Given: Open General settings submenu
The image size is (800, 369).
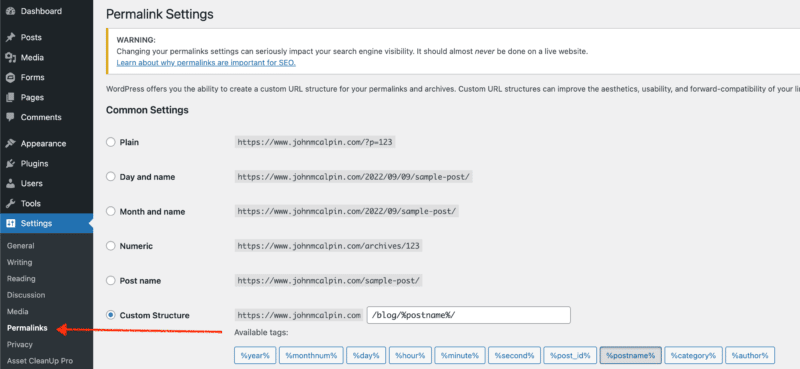Looking at the screenshot, I should [20, 245].
